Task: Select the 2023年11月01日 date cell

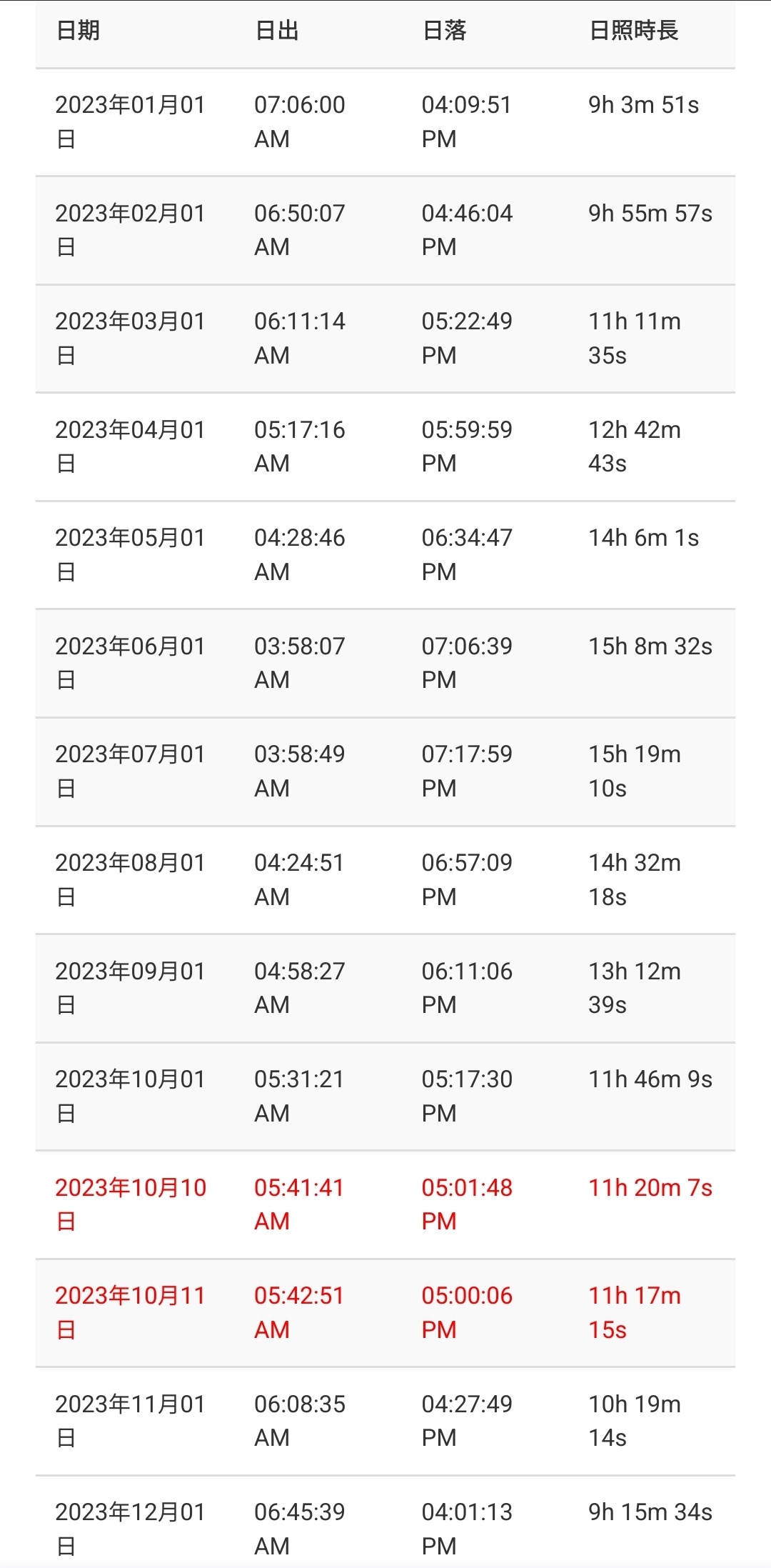Action: [x=130, y=1421]
